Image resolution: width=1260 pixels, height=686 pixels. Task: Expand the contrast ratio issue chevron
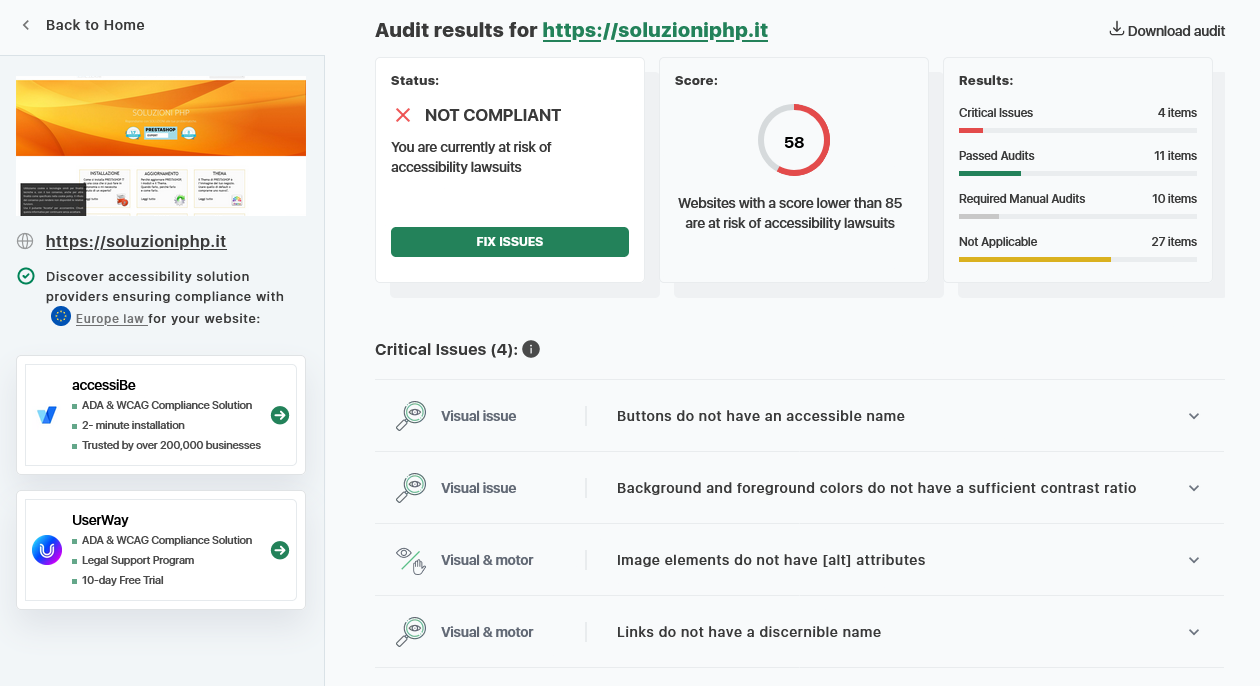tap(1193, 488)
